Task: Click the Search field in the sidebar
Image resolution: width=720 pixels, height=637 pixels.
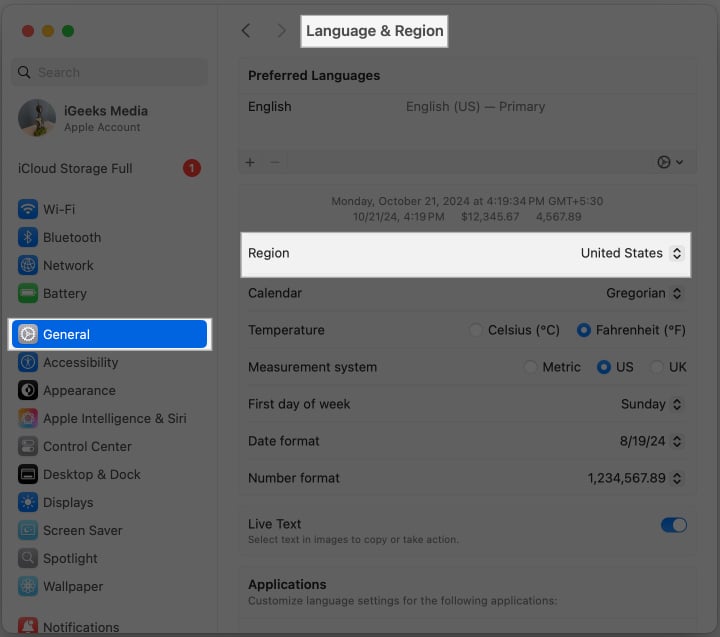Action: [110, 72]
